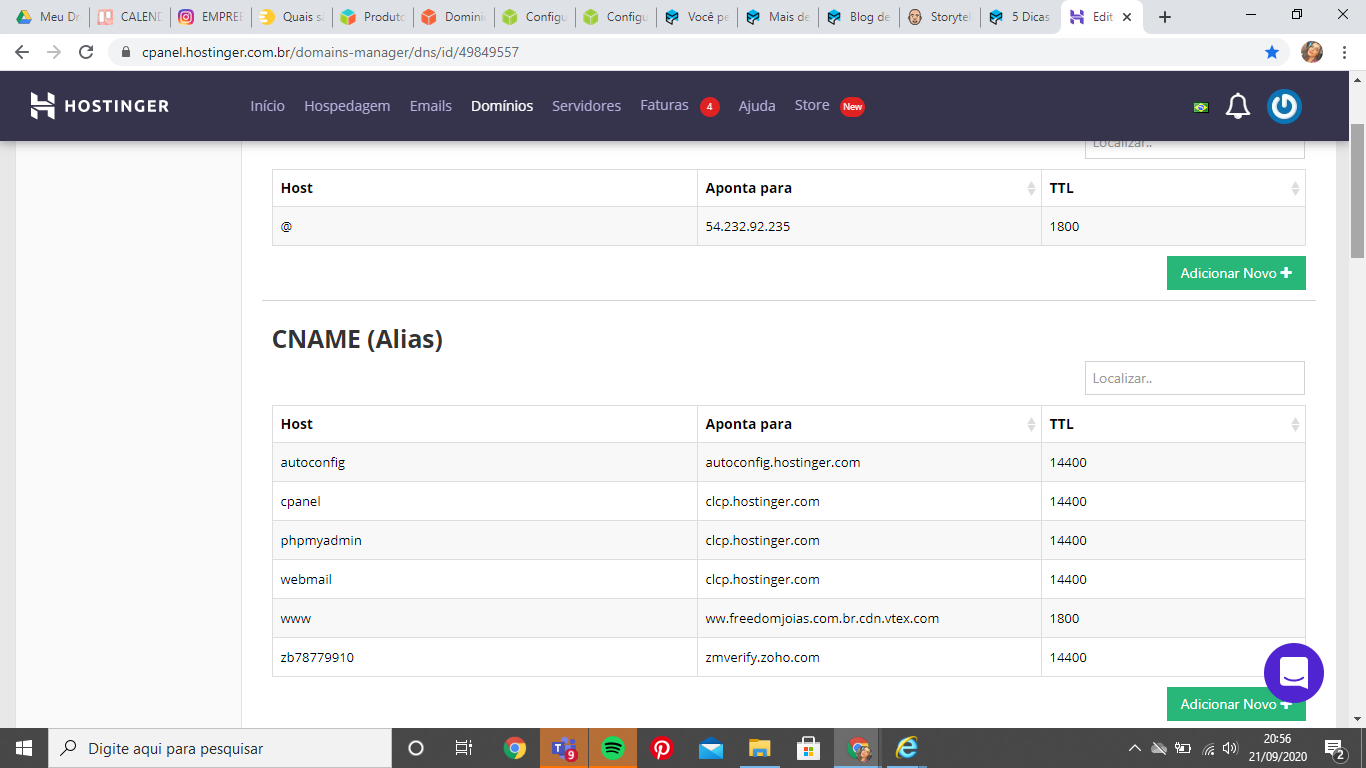Open the Domínios menu
This screenshot has width=1366, height=768.
[x=502, y=106]
